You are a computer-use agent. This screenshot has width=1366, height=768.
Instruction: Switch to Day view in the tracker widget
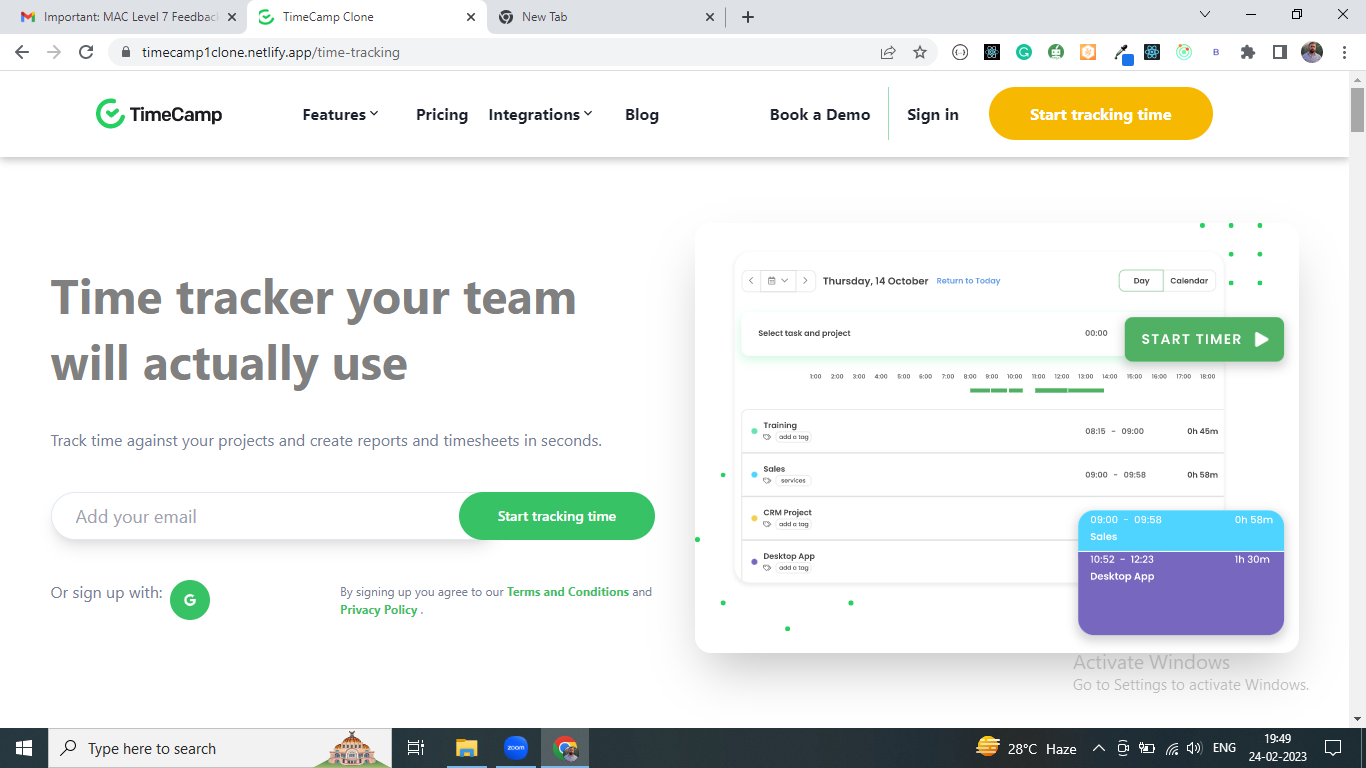coord(1140,281)
